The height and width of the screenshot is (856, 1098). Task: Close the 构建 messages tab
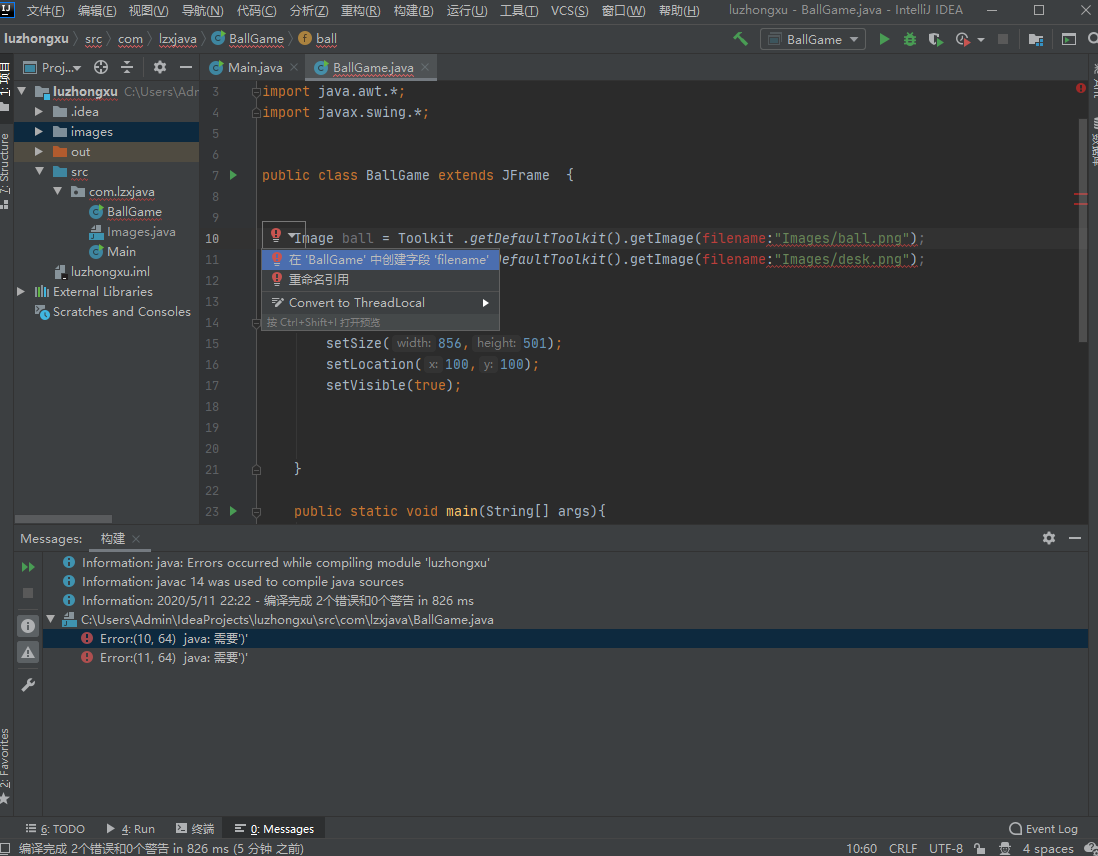136,539
